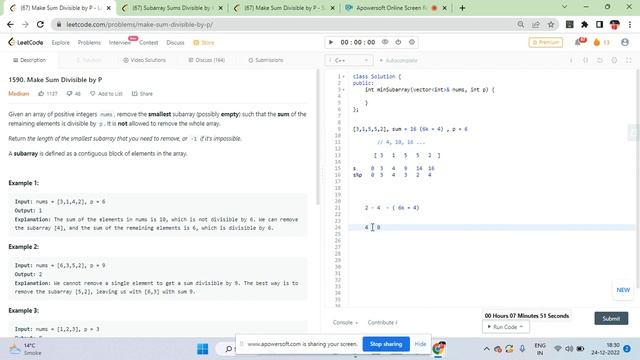Open the Store link
Viewport: 640px width, 360px height.
click(204, 42)
